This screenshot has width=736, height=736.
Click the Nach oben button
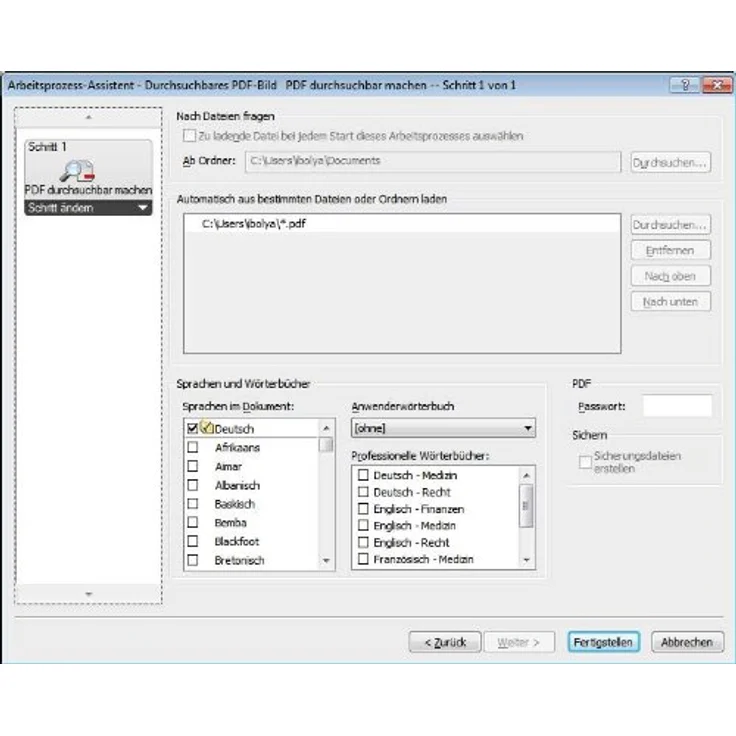click(x=670, y=276)
